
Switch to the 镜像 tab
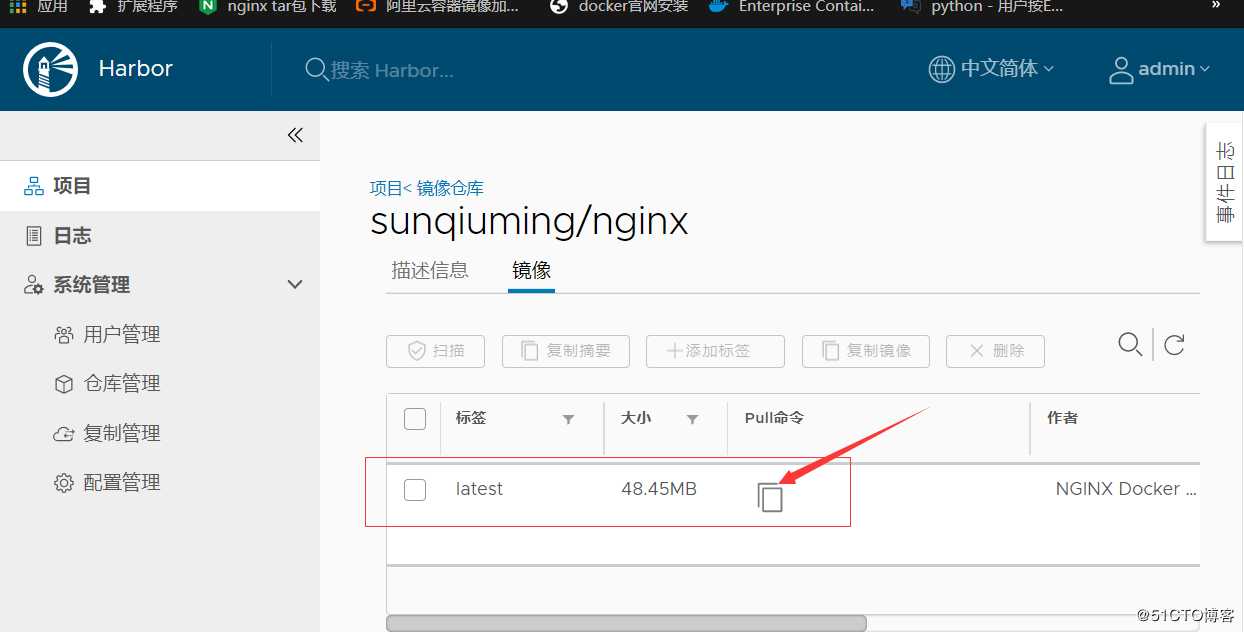[x=531, y=270]
